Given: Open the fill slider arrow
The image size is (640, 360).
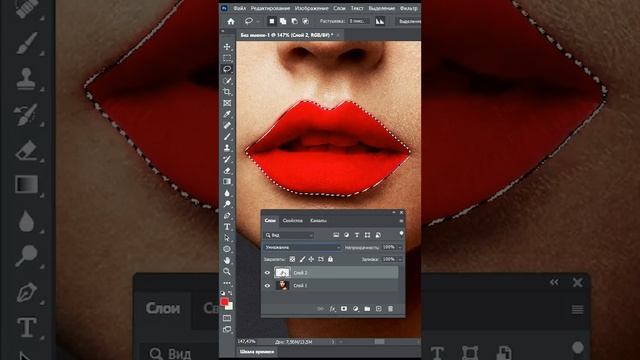Looking at the screenshot, I should click(400, 259).
